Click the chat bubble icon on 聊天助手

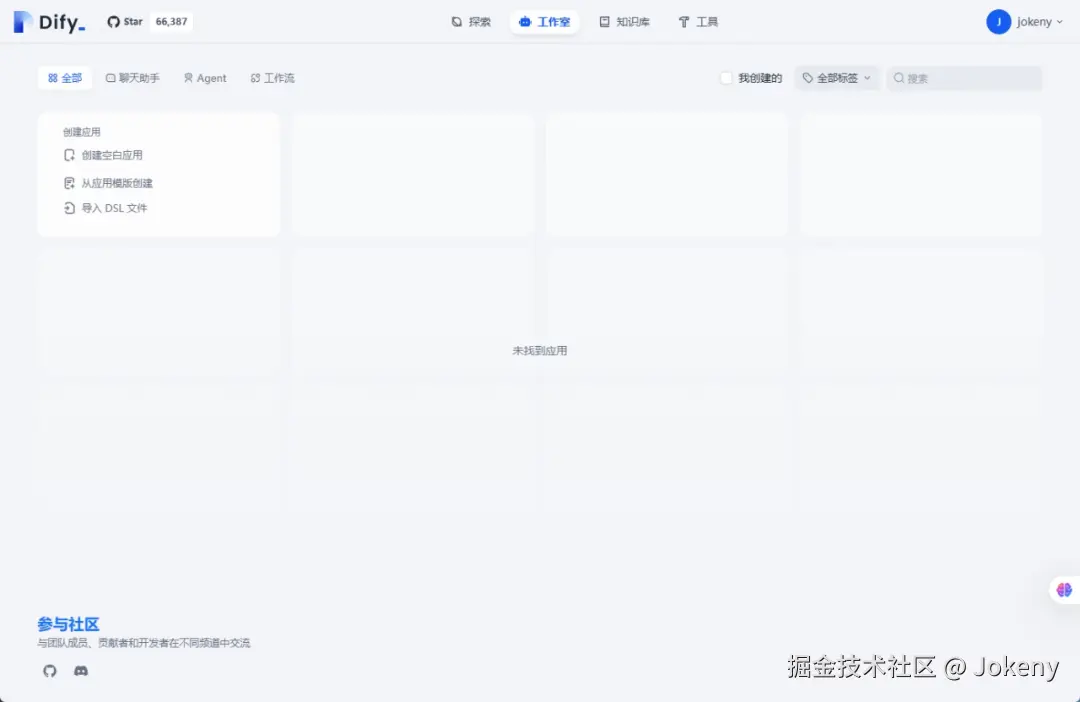[110, 78]
